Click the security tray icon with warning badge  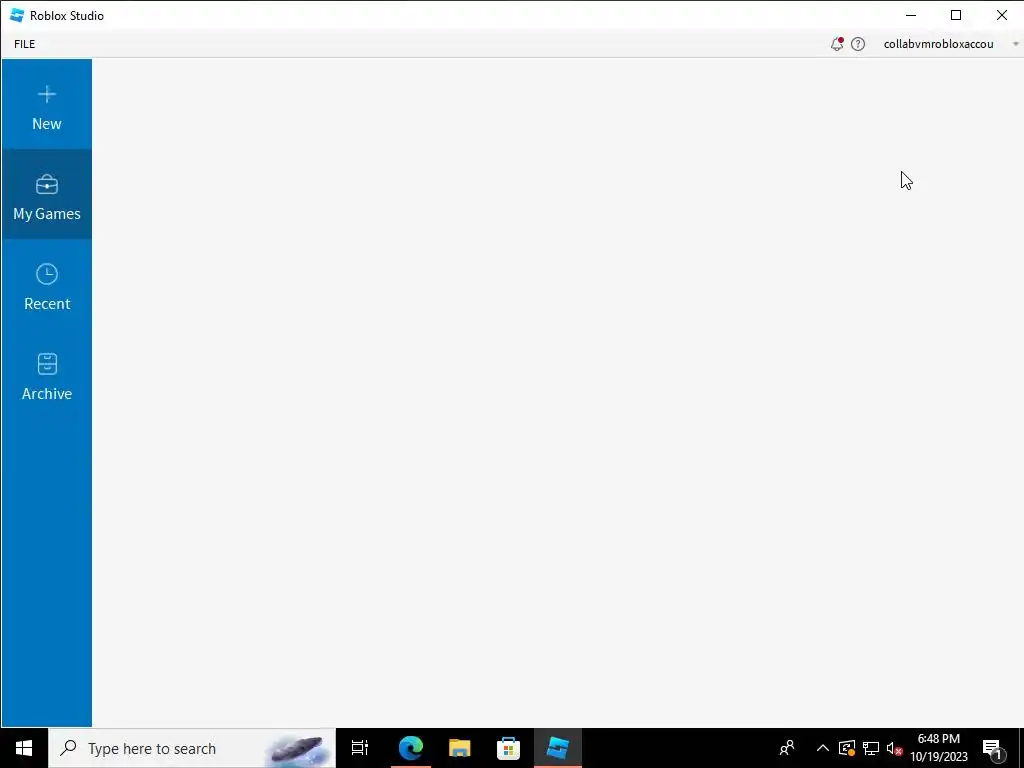[x=847, y=748]
